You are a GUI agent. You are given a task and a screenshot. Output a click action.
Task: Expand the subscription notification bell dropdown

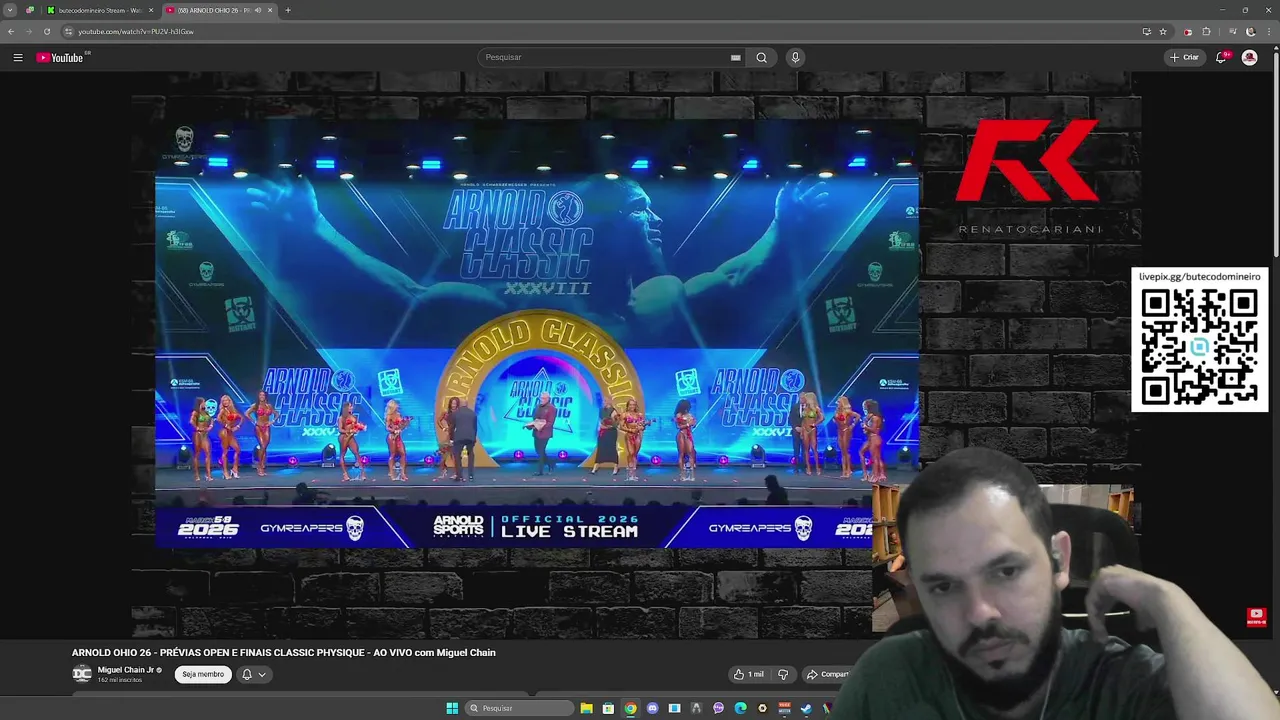tap(254, 674)
